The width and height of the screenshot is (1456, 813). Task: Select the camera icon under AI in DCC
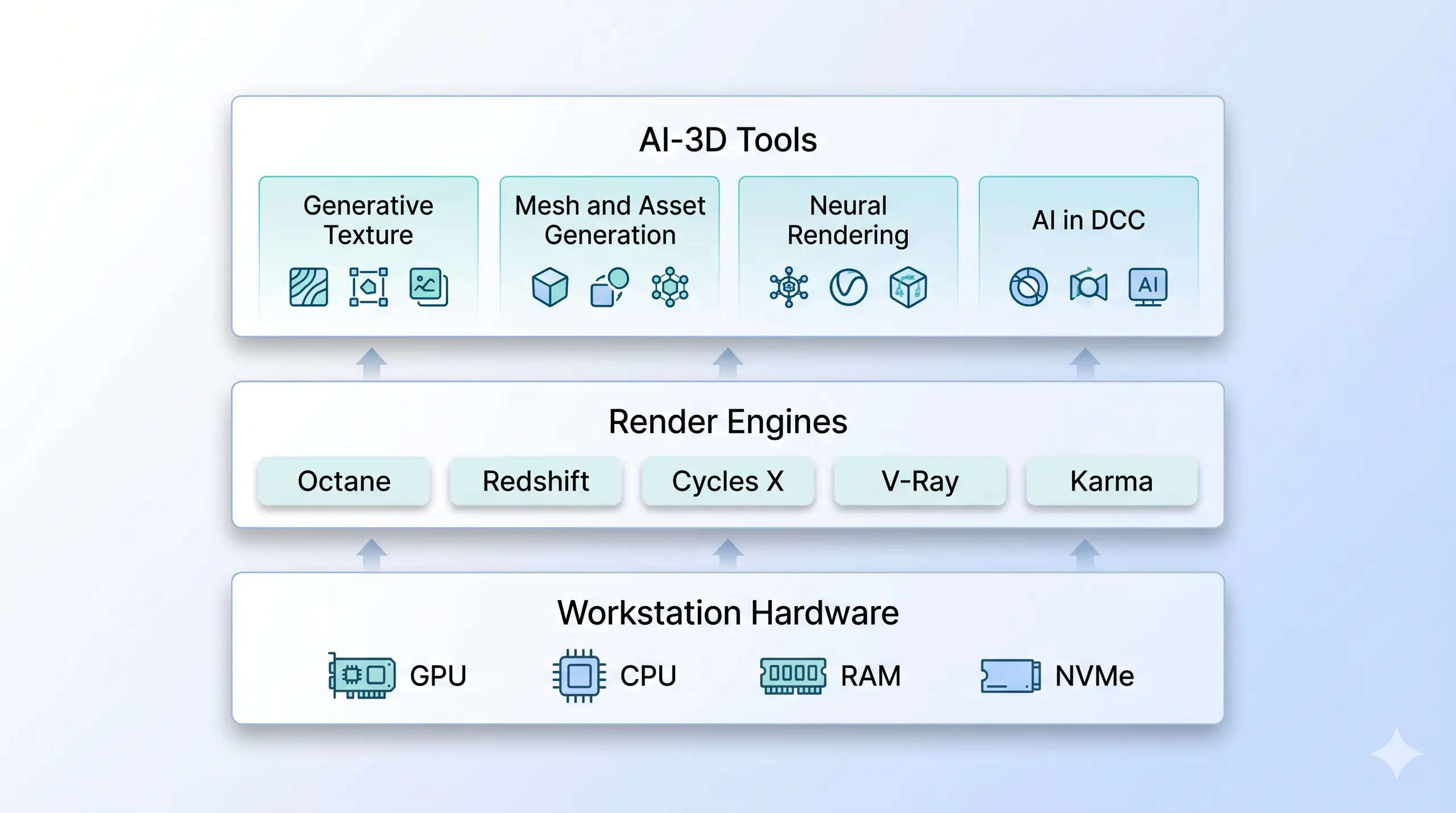tap(1089, 286)
